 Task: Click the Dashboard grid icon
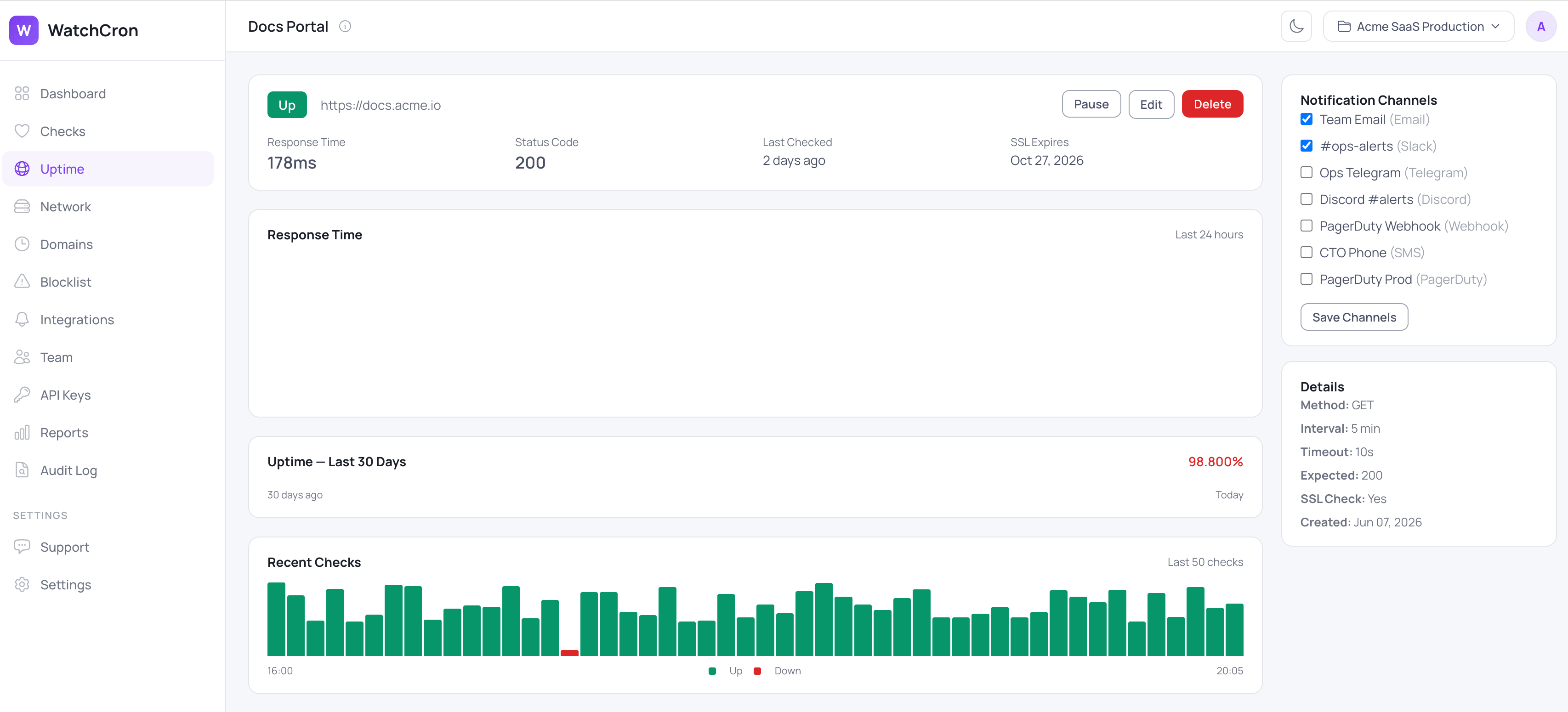pos(22,93)
